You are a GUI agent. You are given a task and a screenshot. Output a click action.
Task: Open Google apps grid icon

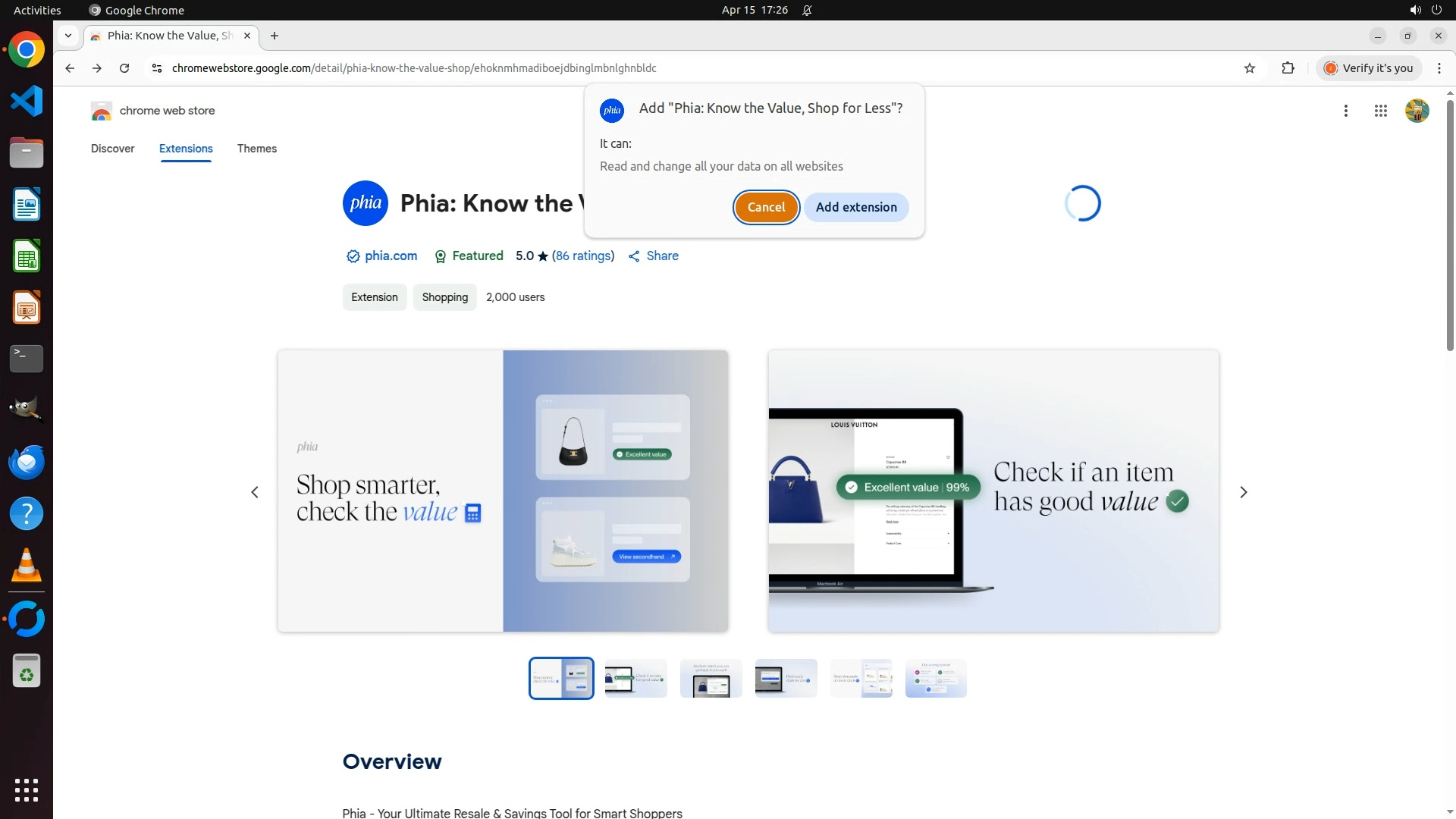pyautogui.click(x=1380, y=111)
